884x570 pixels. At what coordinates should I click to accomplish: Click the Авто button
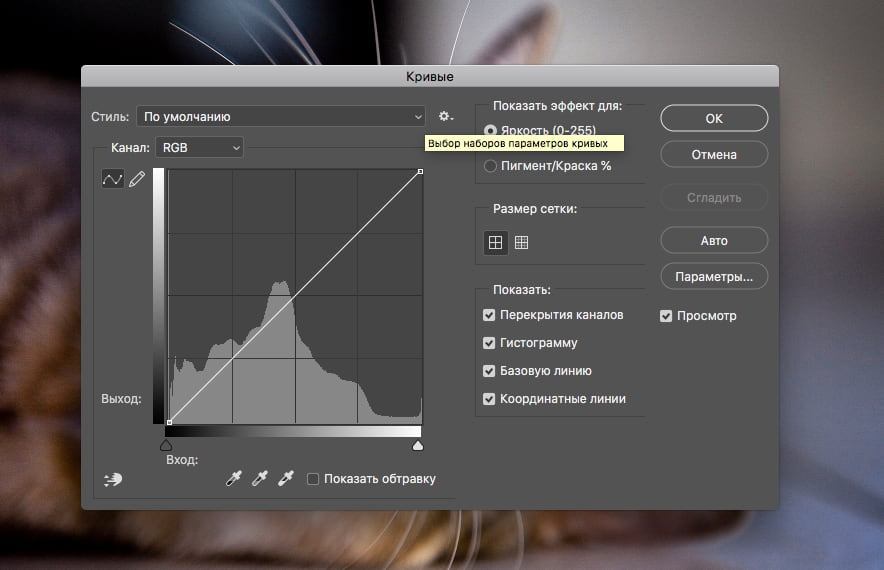(714, 241)
